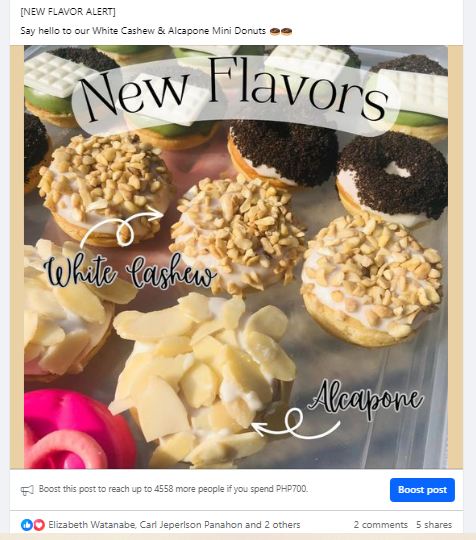The height and width of the screenshot is (540, 476).
Task: Click the 'White Cashew' script label in photo
Action: [130, 272]
